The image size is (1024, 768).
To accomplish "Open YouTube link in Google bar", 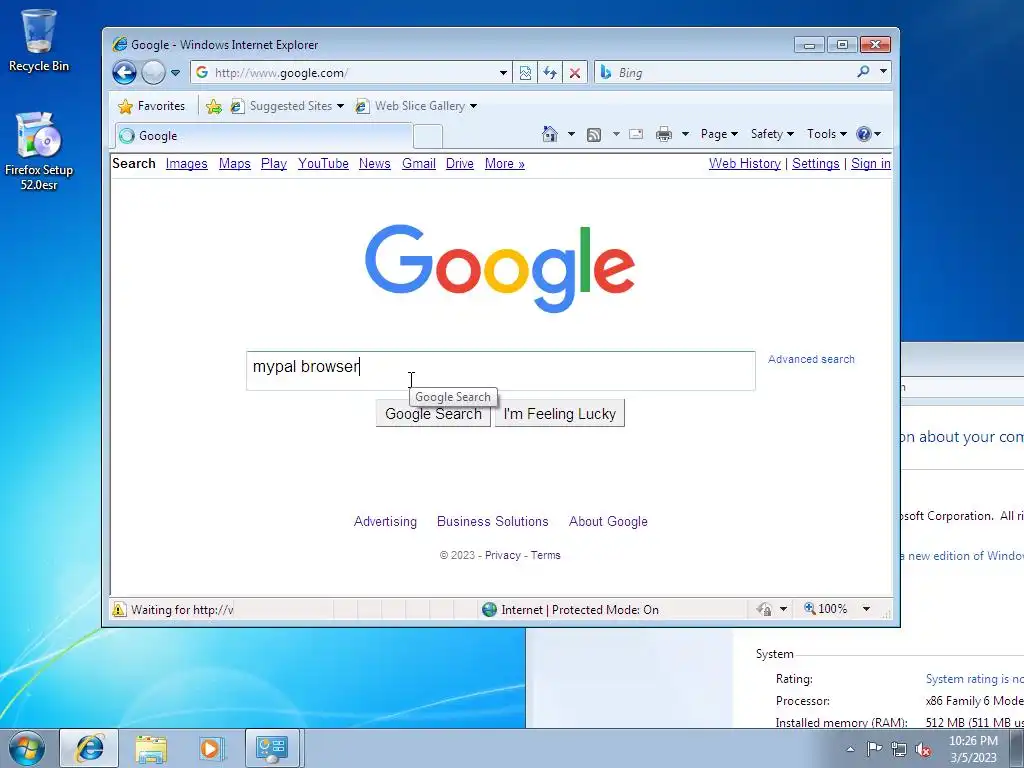I will tap(323, 163).
